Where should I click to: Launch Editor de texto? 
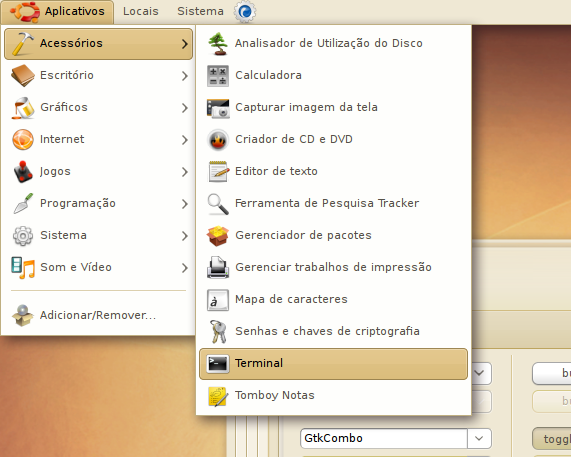coord(333,172)
